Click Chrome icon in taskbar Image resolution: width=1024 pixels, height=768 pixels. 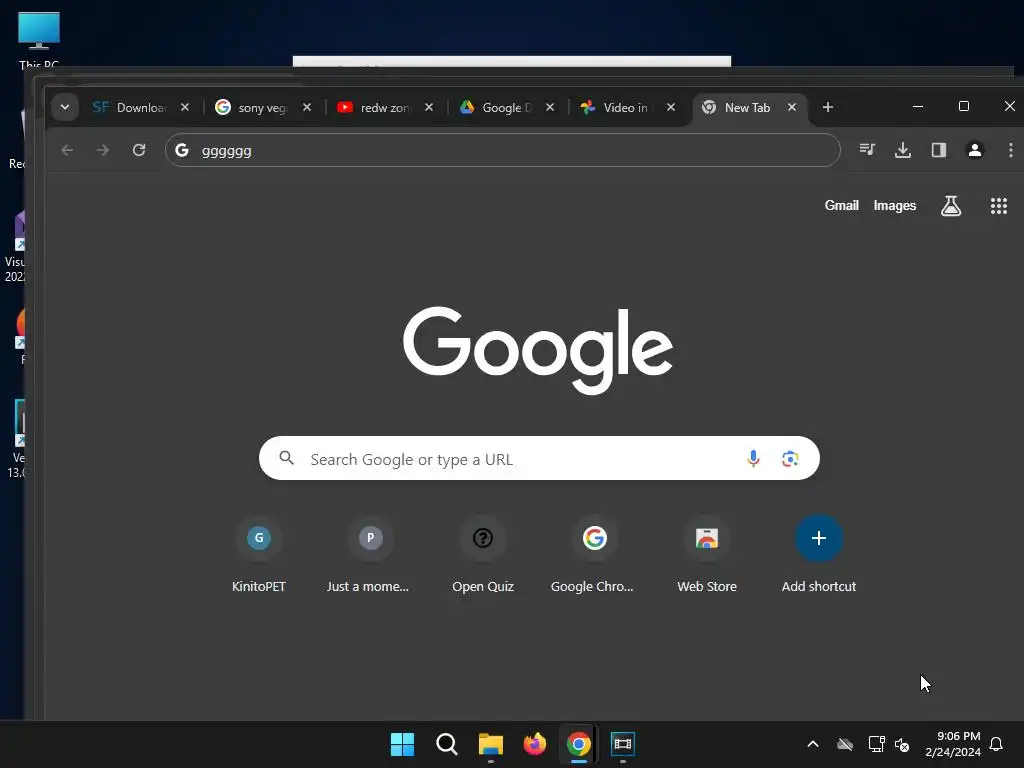(x=579, y=744)
